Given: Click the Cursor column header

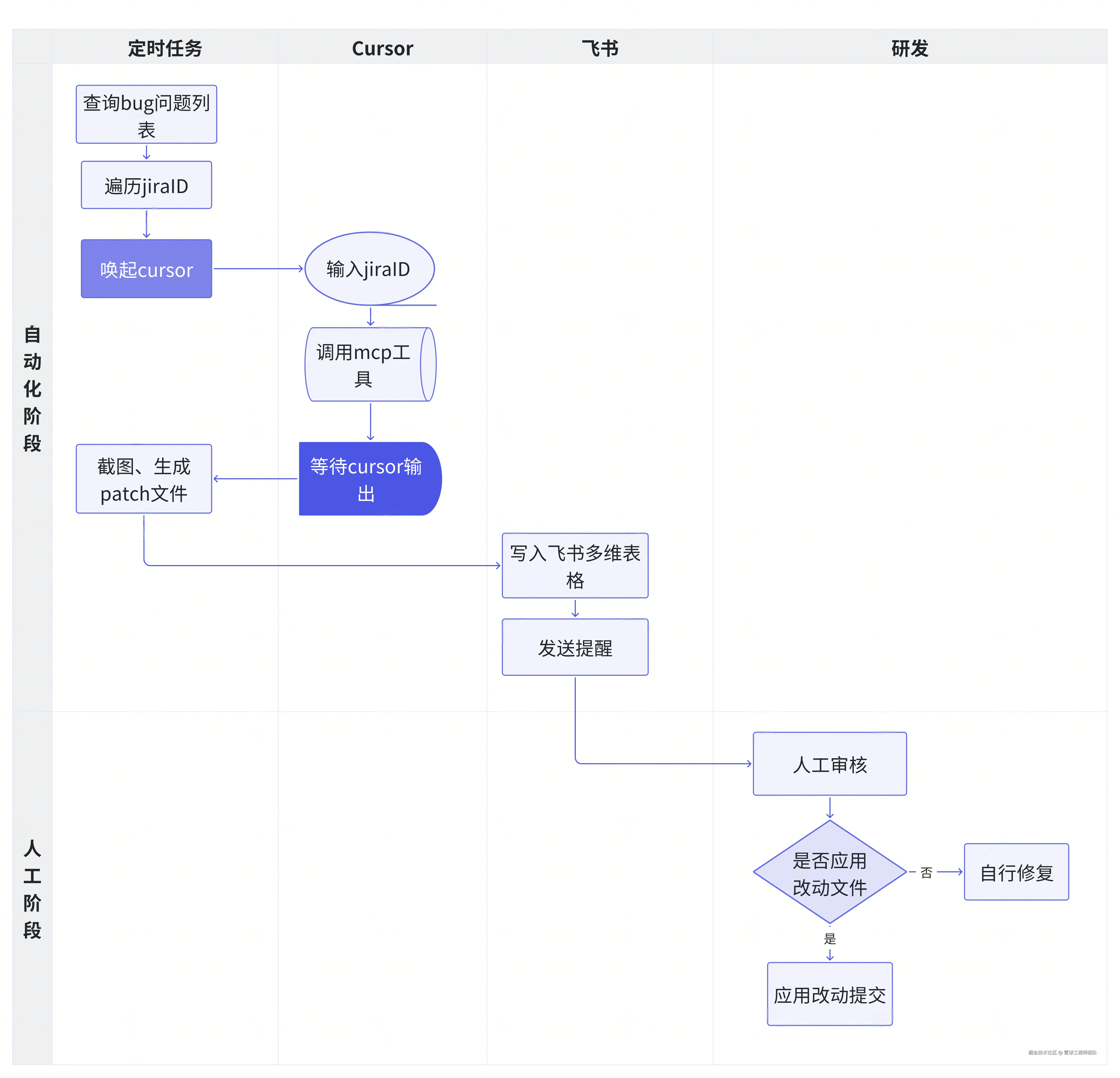Looking at the screenshot, I should pos(382,48).
